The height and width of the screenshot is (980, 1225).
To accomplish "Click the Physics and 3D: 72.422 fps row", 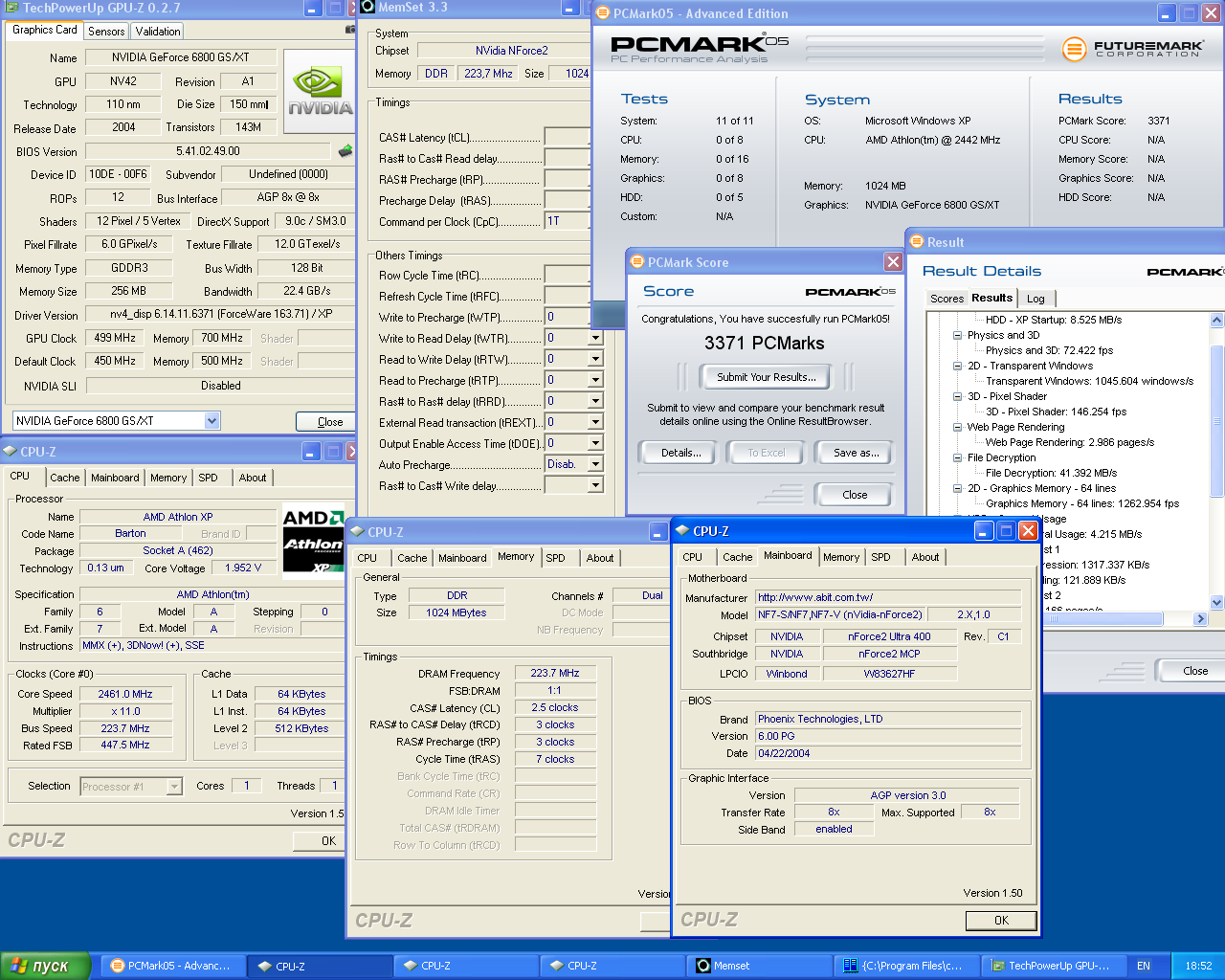I will click(x=1049, y=350).
